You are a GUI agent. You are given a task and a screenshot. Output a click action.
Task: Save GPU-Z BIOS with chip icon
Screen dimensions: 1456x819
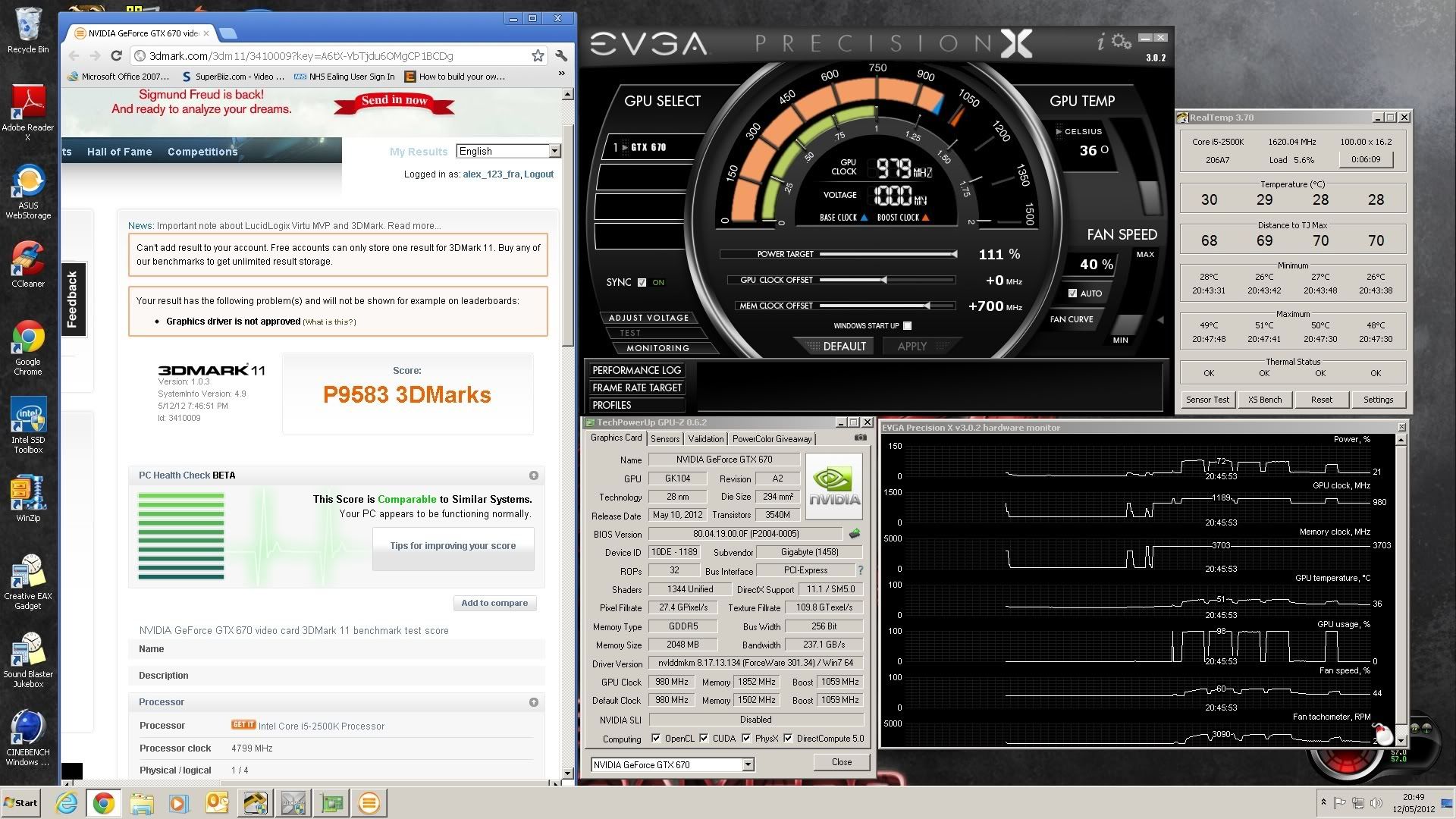tap(855, 534)
